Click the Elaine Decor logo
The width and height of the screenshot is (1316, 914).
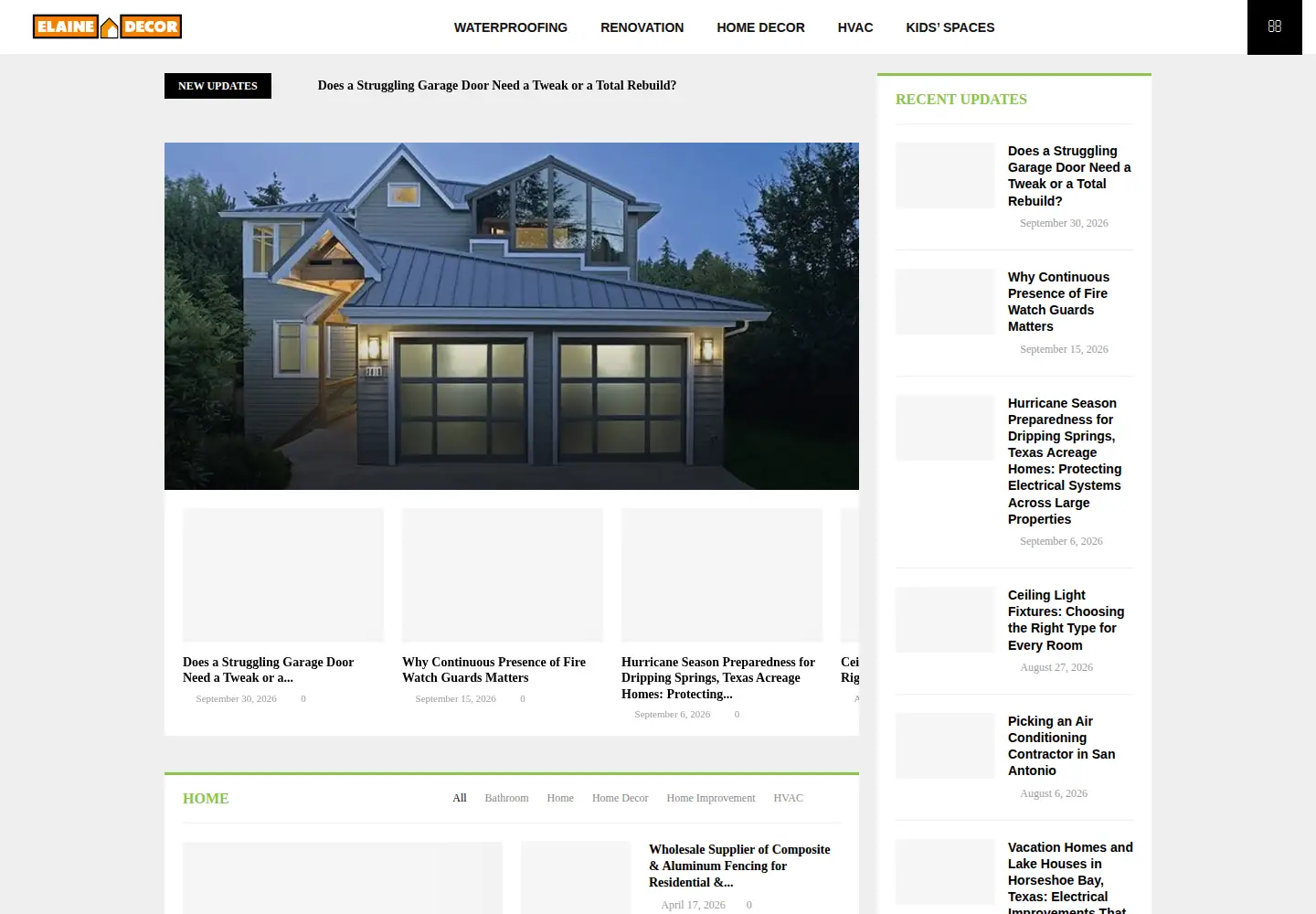[107, 27]
